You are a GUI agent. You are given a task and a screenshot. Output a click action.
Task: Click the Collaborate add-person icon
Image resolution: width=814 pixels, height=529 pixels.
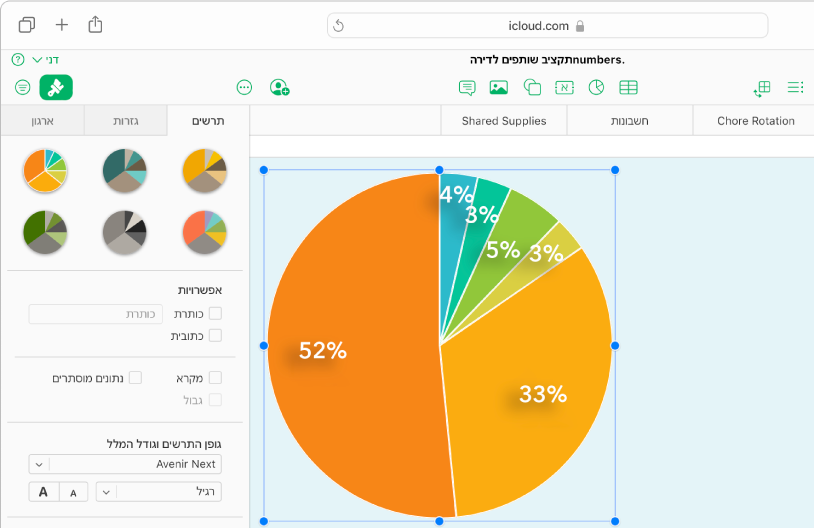(280, 88)
